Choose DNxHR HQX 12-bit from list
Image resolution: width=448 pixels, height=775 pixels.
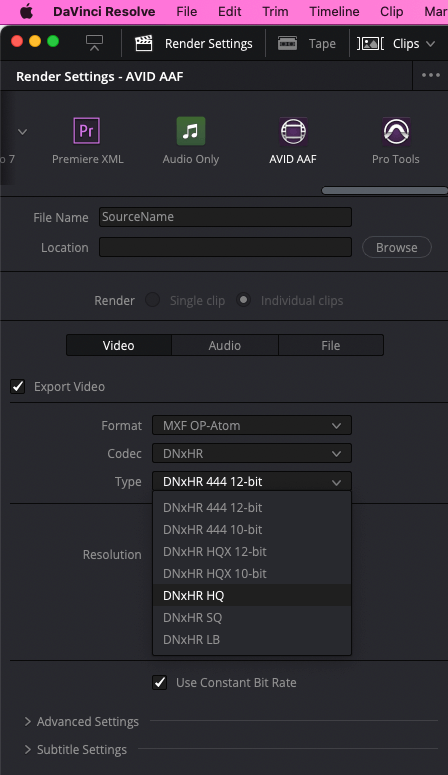252,552
